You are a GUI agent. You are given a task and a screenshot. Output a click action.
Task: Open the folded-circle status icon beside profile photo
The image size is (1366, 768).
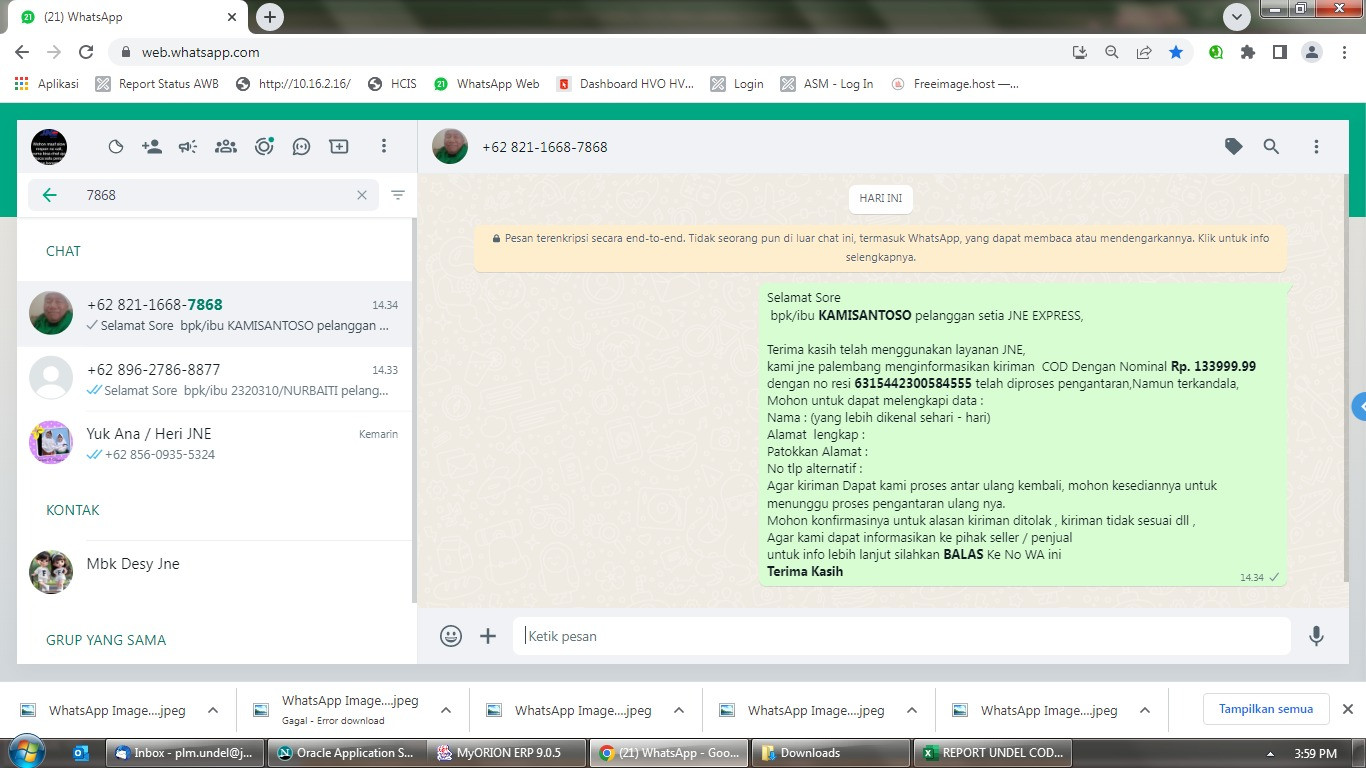tap(116, 147)
